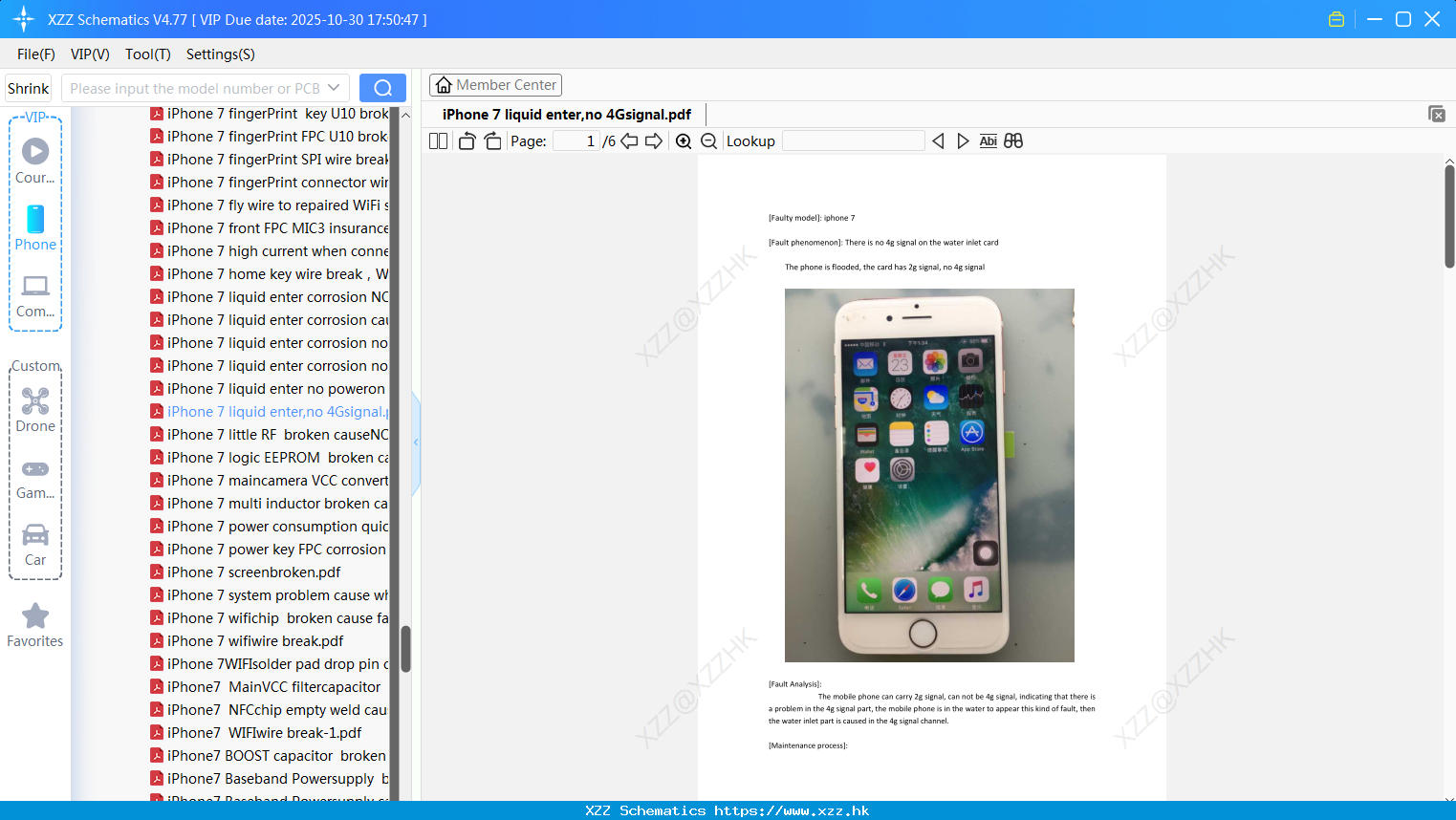Click the Shrink button
Image resolution: width=1456 pixels, height=820 pixels.
pos(29,88)
